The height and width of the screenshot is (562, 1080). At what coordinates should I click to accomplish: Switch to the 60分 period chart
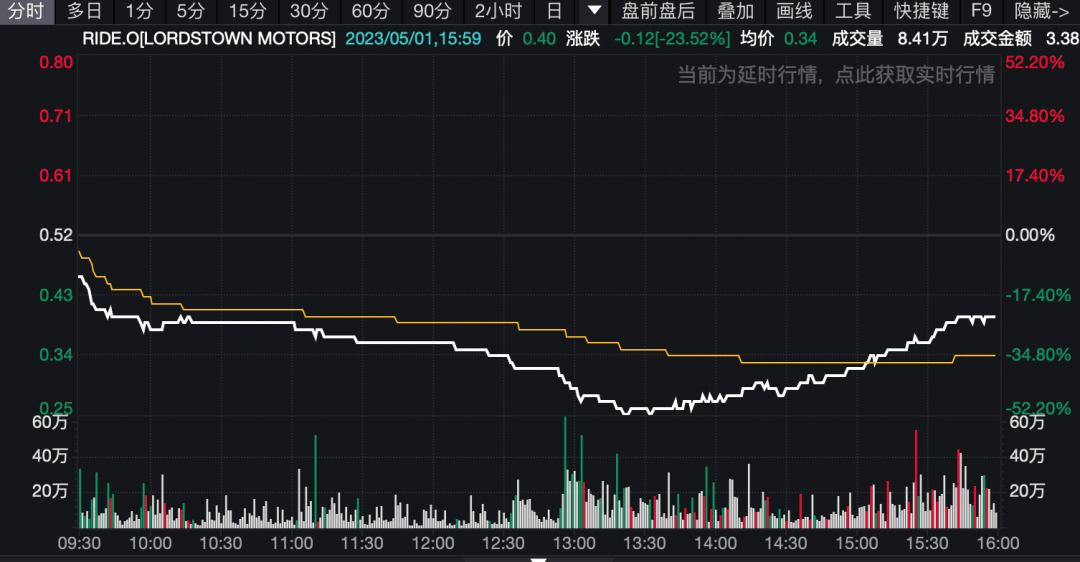pyautogui.click(x=371, y=11)
